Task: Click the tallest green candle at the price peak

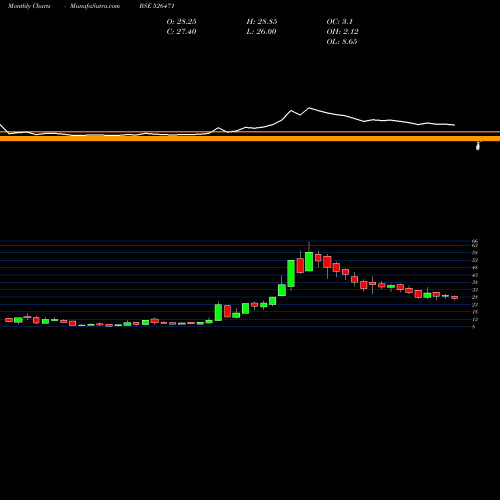Action: coord(309,261)
